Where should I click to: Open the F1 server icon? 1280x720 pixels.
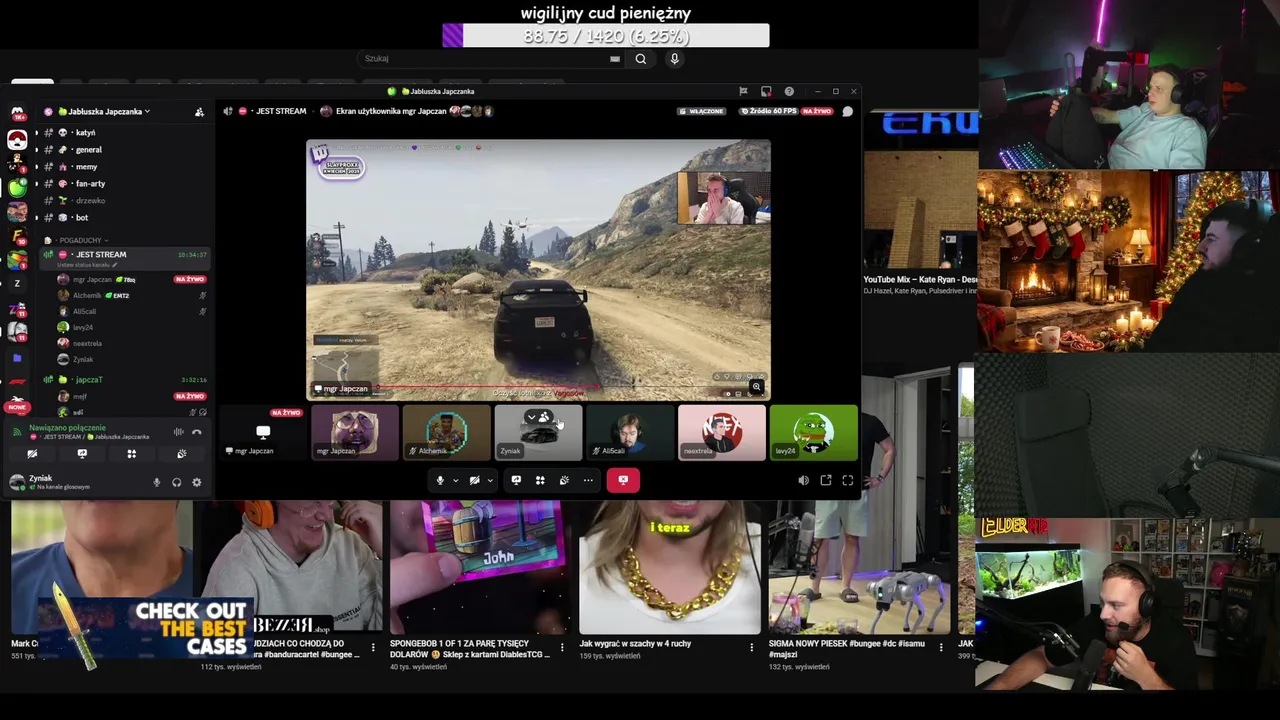click(x=17, y=381)
